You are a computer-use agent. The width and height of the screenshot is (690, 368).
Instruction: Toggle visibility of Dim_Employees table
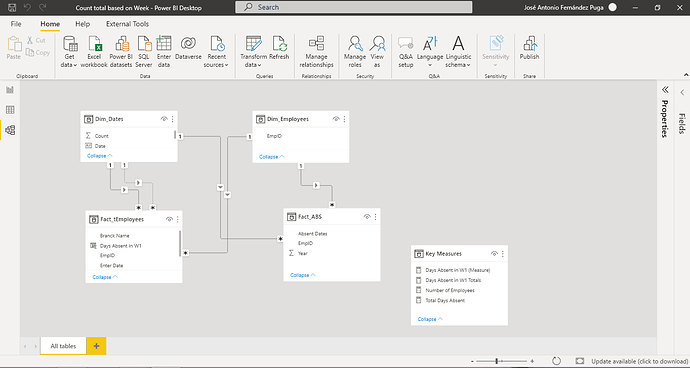click(x=336, y=119)
